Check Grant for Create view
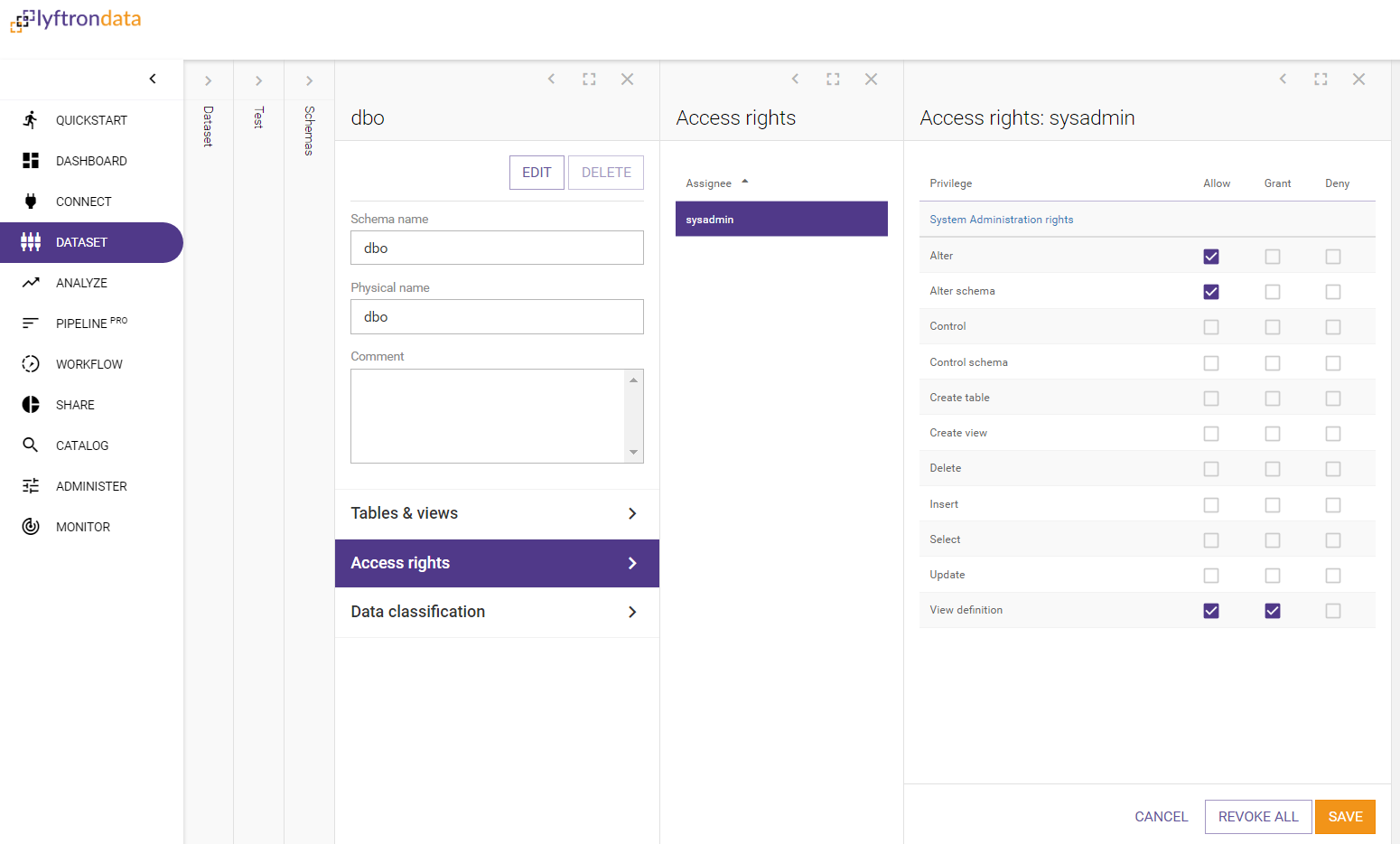This screenshot has height=844, width=1400. pos(1273,434)
